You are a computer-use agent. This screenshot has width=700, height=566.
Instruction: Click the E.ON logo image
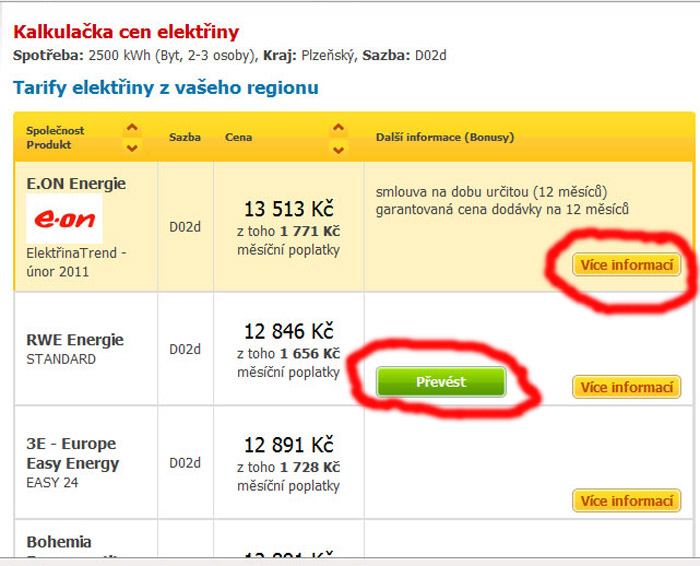[65, 219]
